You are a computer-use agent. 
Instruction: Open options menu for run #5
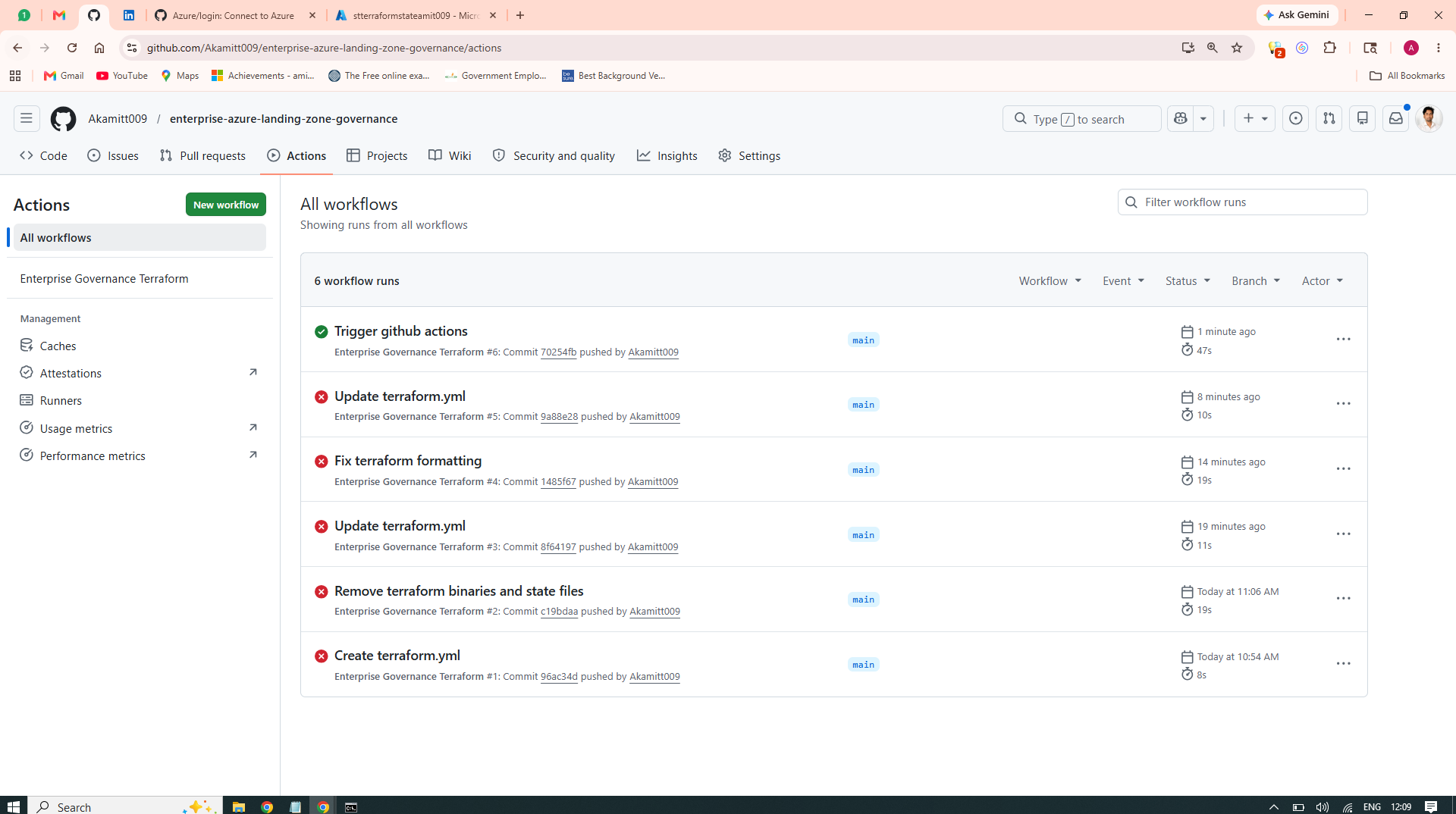pyautogui.click(x=1344, y=404)
